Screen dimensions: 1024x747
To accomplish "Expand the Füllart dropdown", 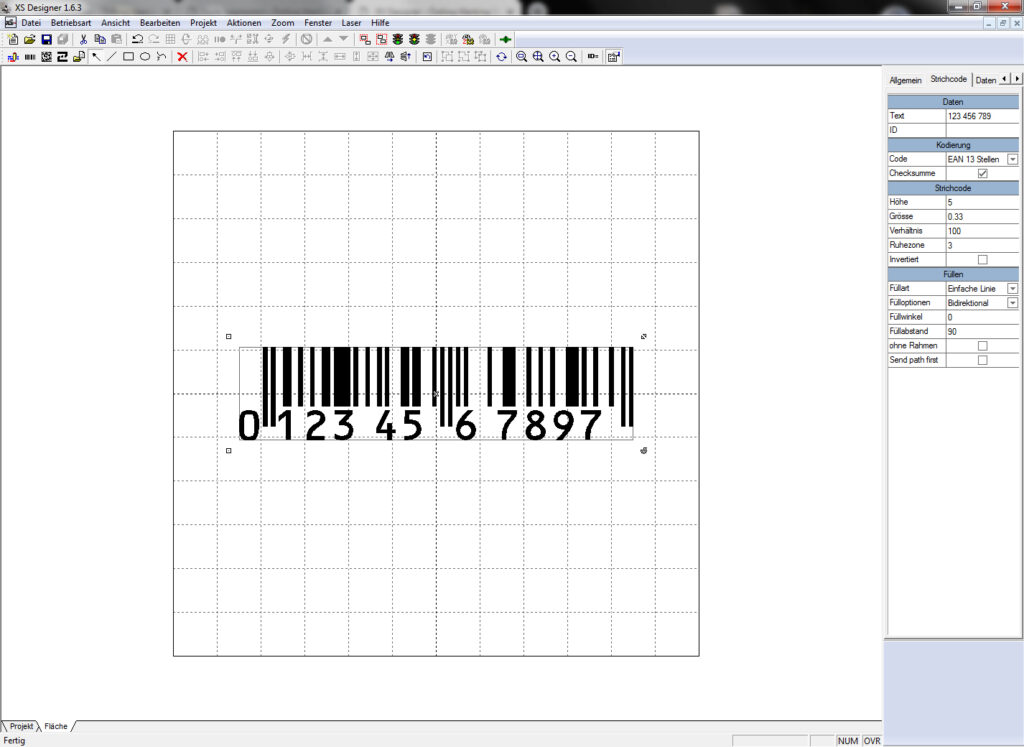I will coord(1012,288).
